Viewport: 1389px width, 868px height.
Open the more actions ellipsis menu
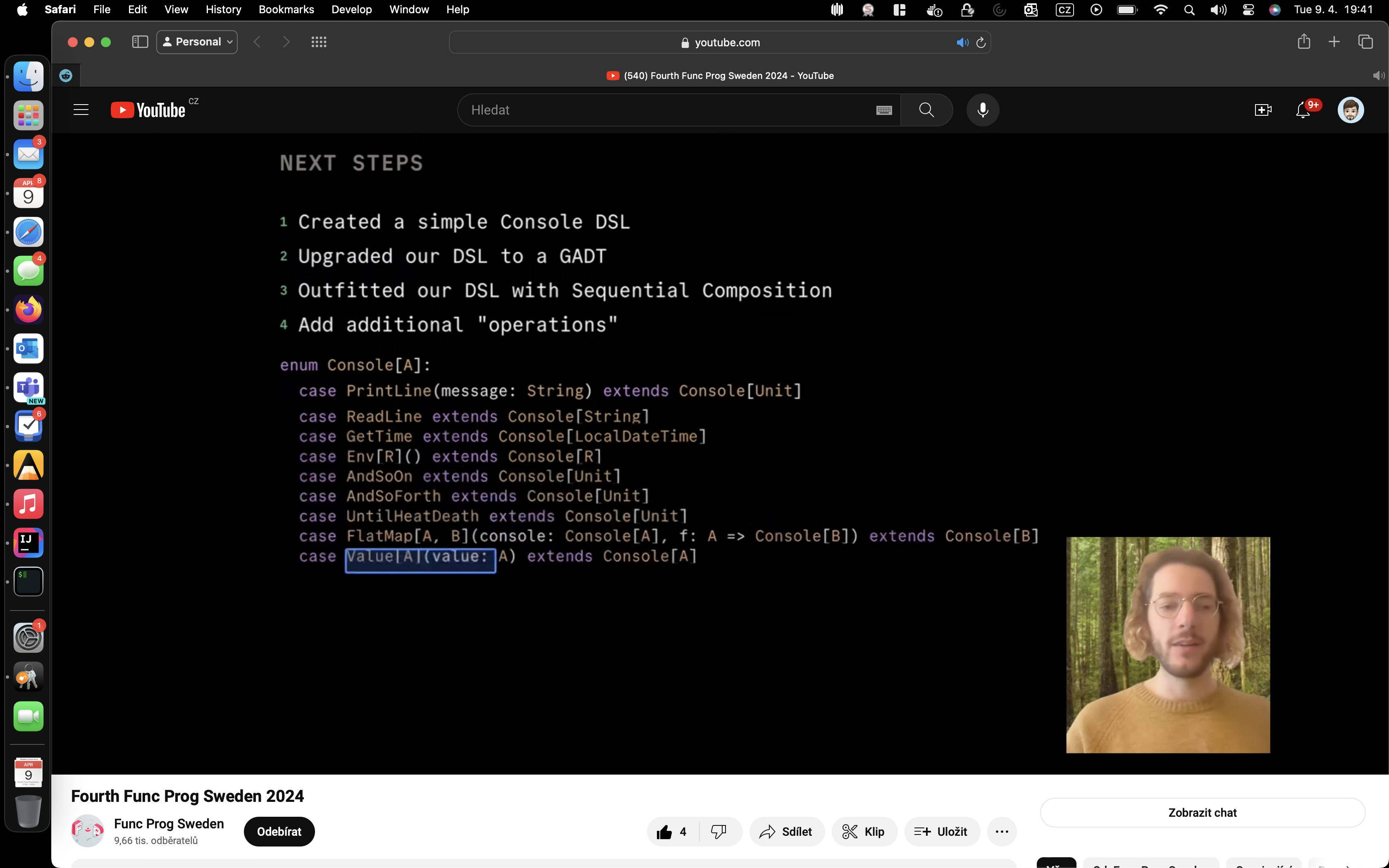pyautogui.click(x=1002, y=832)
